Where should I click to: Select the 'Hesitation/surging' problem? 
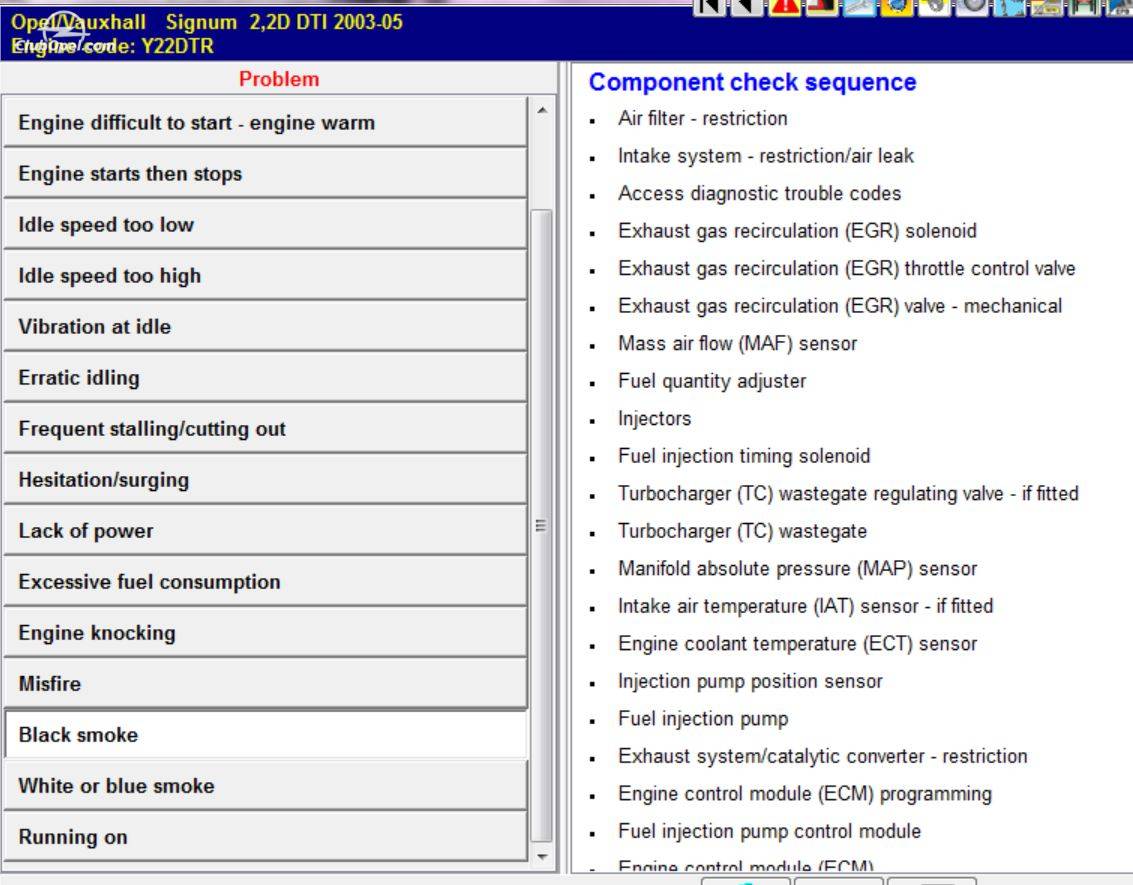(x=265, y=480)
